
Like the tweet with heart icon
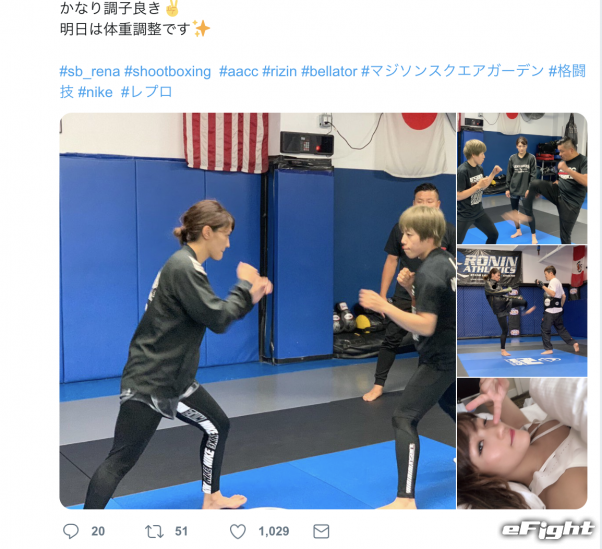(238, 531)
